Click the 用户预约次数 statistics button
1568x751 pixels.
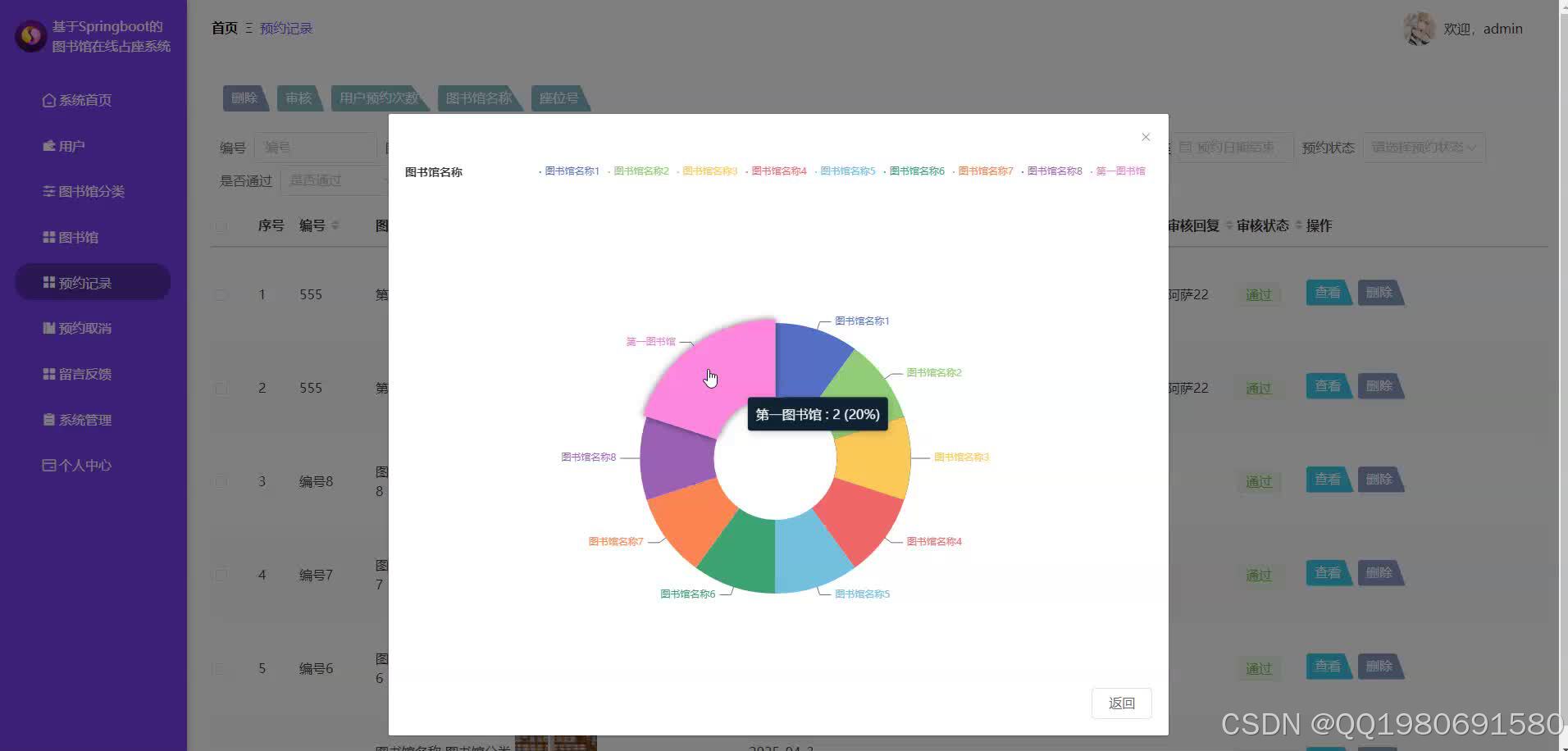pos(379,98)
